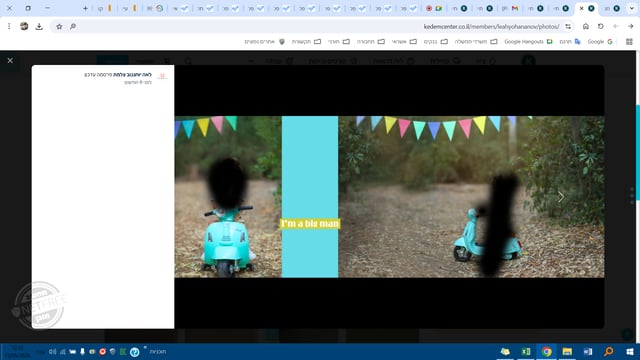Image resolution: width=640 pixels, height=360 pixels.
Task: Open the apps grid in bookmarks bar
Action: 629,42
